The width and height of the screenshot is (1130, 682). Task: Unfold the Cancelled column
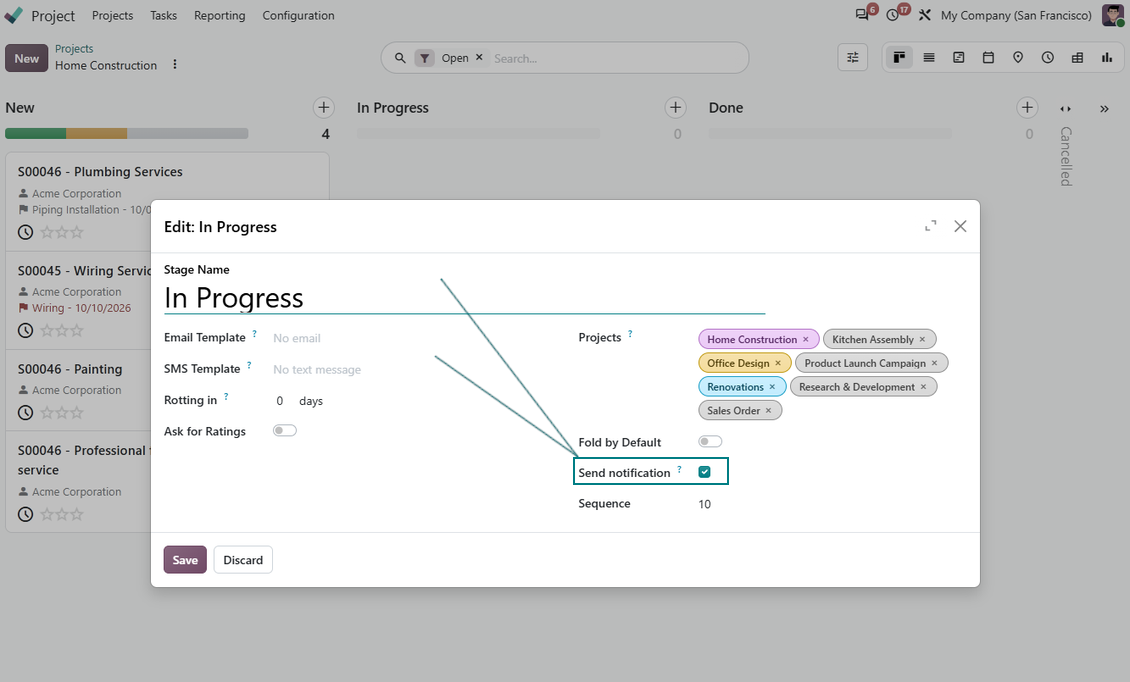tap(1065, 109)
